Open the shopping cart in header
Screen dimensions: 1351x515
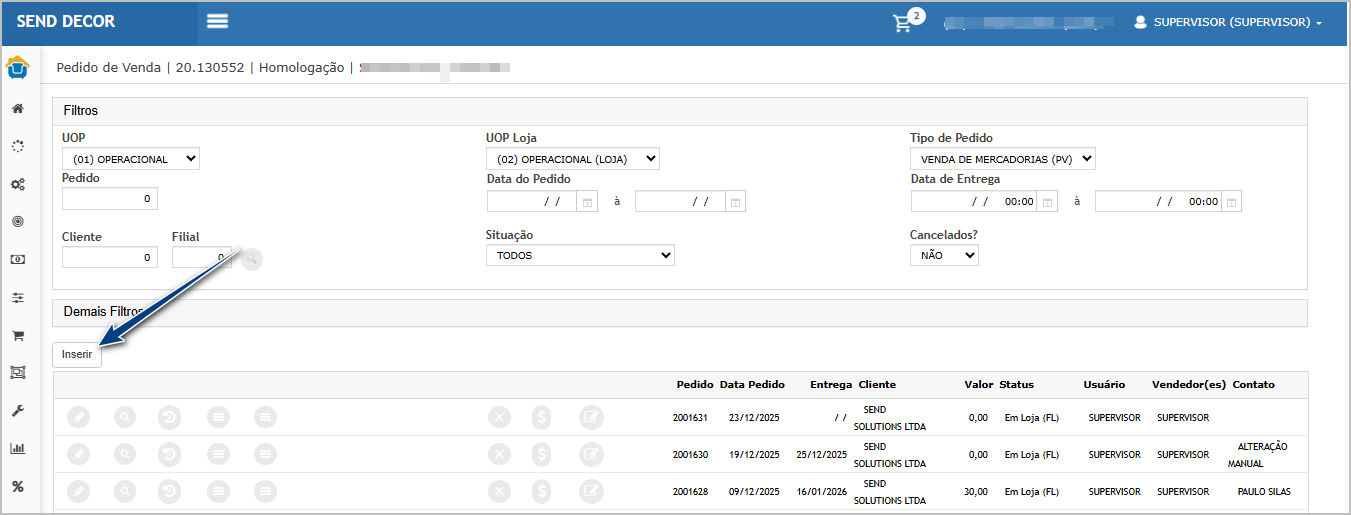coord(903,23)
